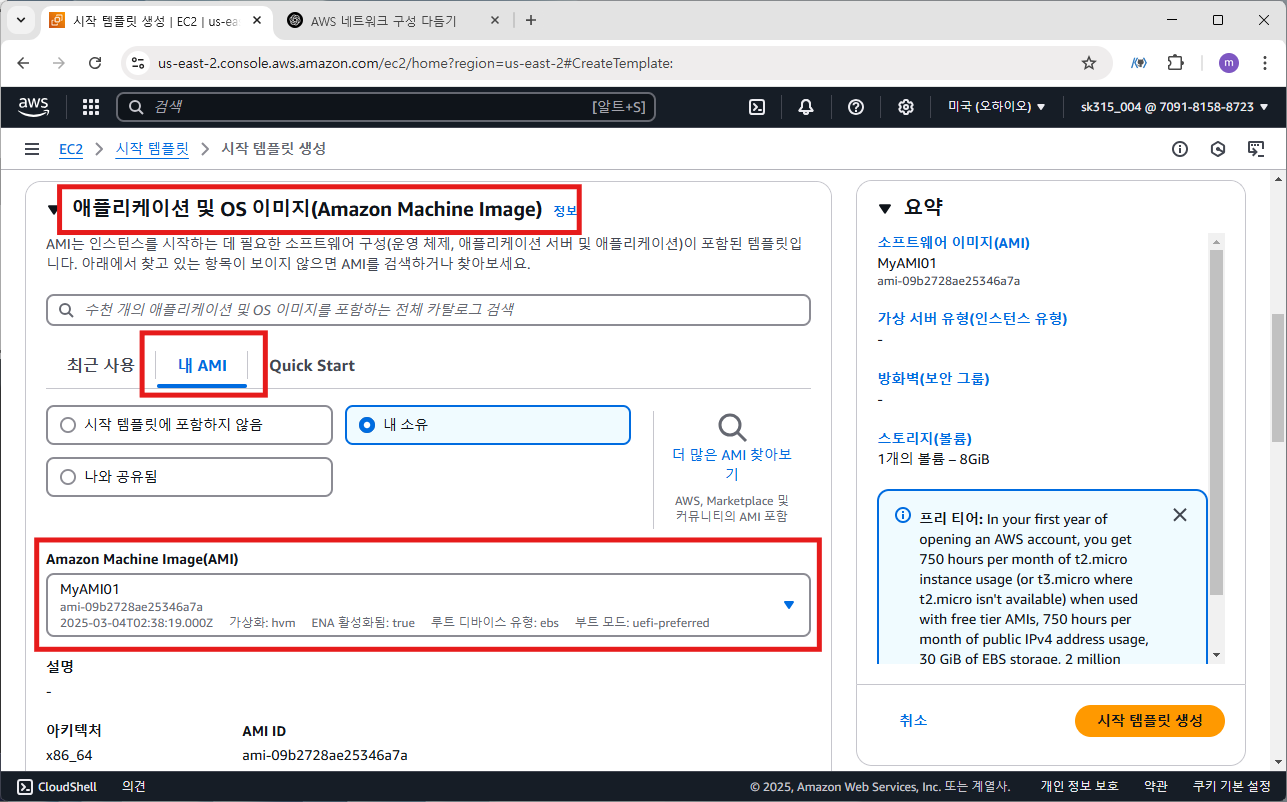The height and width of the screenshot is (802, 1287).
Task: Toggle the side navigation hamburger menu
Action: [x=32, y=149]
